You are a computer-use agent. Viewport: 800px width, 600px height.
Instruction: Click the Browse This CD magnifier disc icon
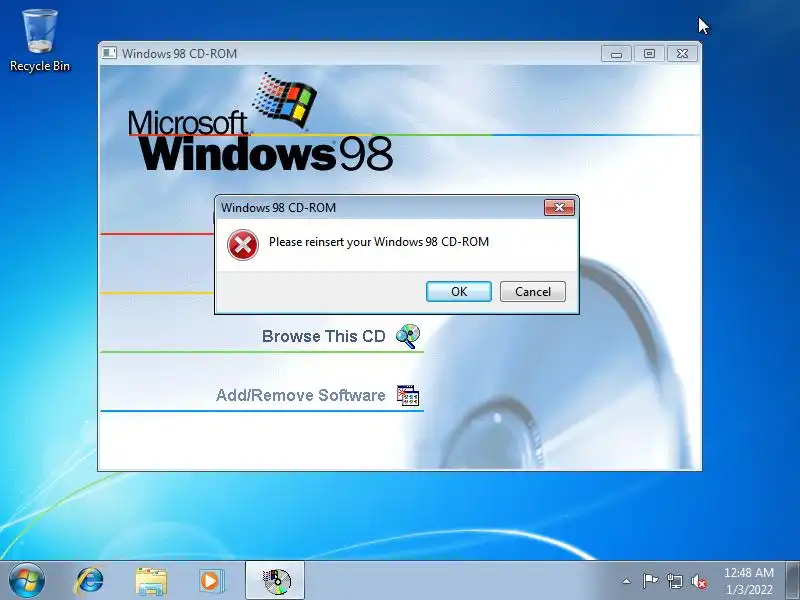pyautogui.click(x=408, y=336)
